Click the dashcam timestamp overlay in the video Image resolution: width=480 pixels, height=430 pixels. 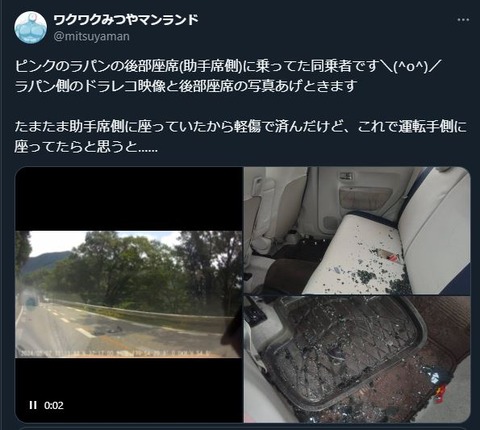click(113, 353)
